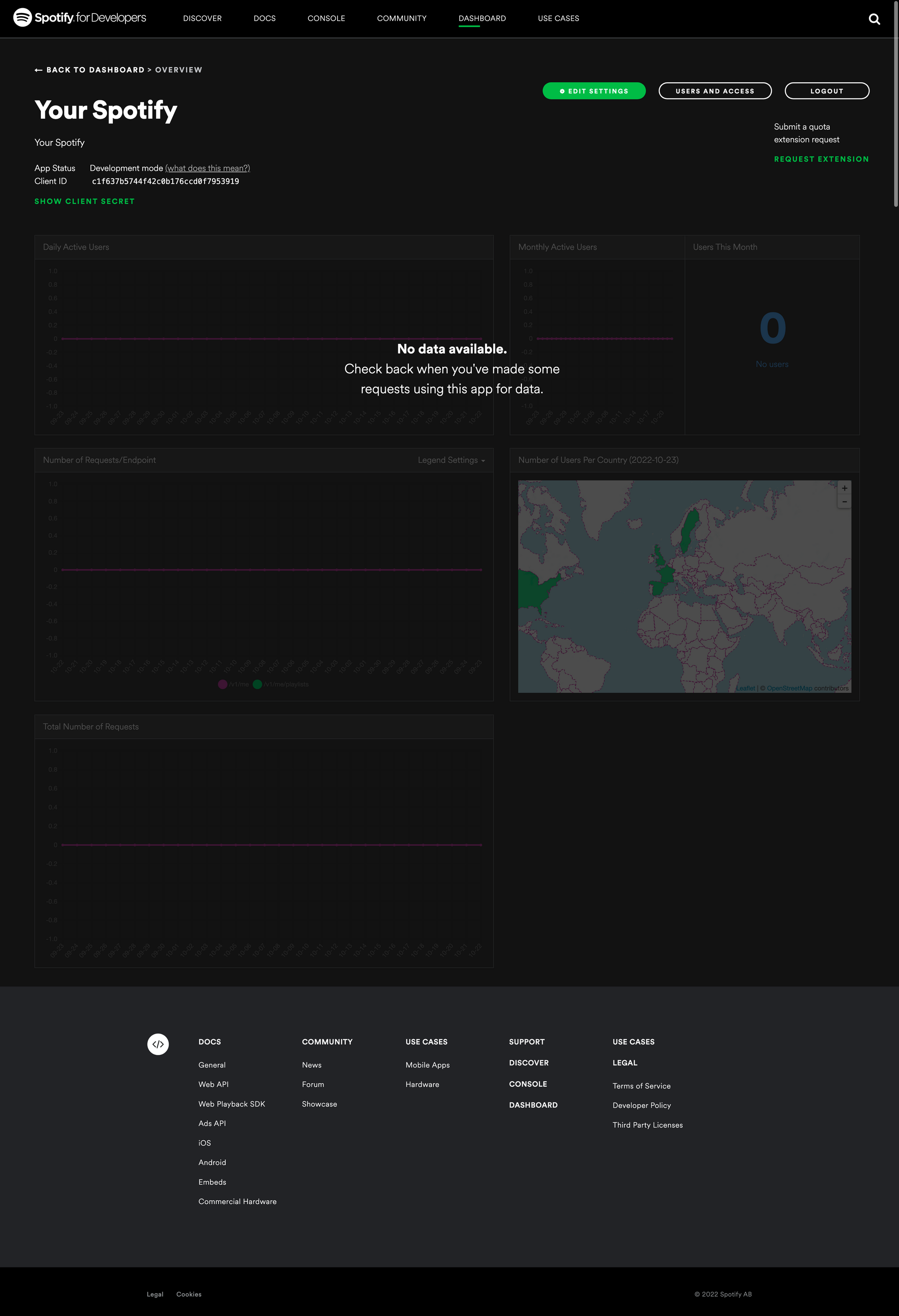The height and width of the screenshot is (1316, 899).
Task: Open Community in top navigation
Action: point(402,19)
